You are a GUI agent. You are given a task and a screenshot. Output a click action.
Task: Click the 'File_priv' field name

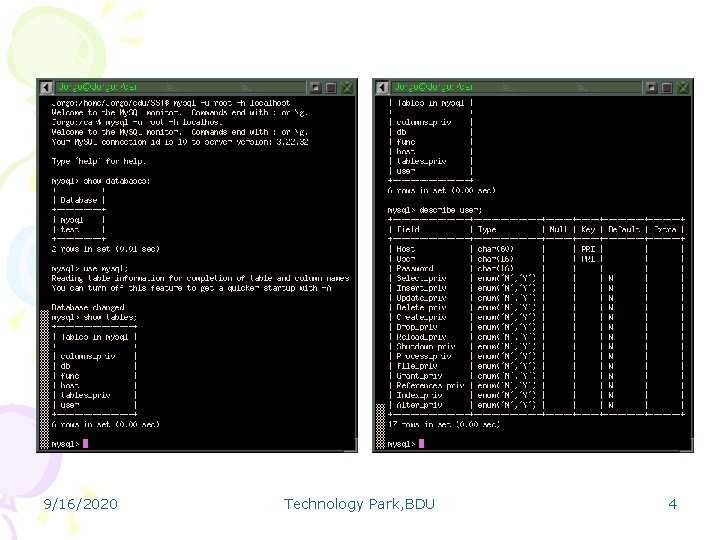[416, 366]
